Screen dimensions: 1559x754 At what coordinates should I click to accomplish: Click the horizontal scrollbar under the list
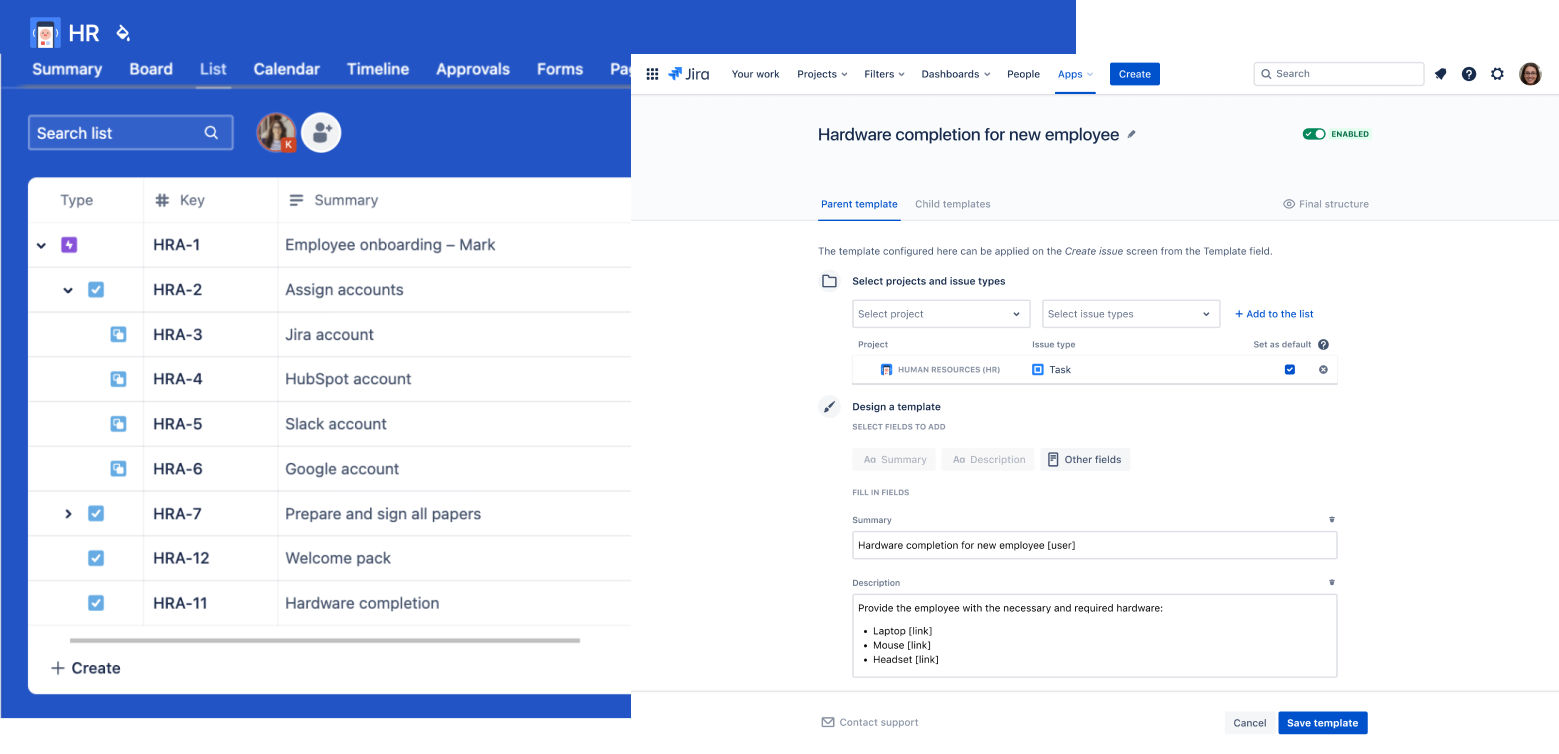coord(324,640)
